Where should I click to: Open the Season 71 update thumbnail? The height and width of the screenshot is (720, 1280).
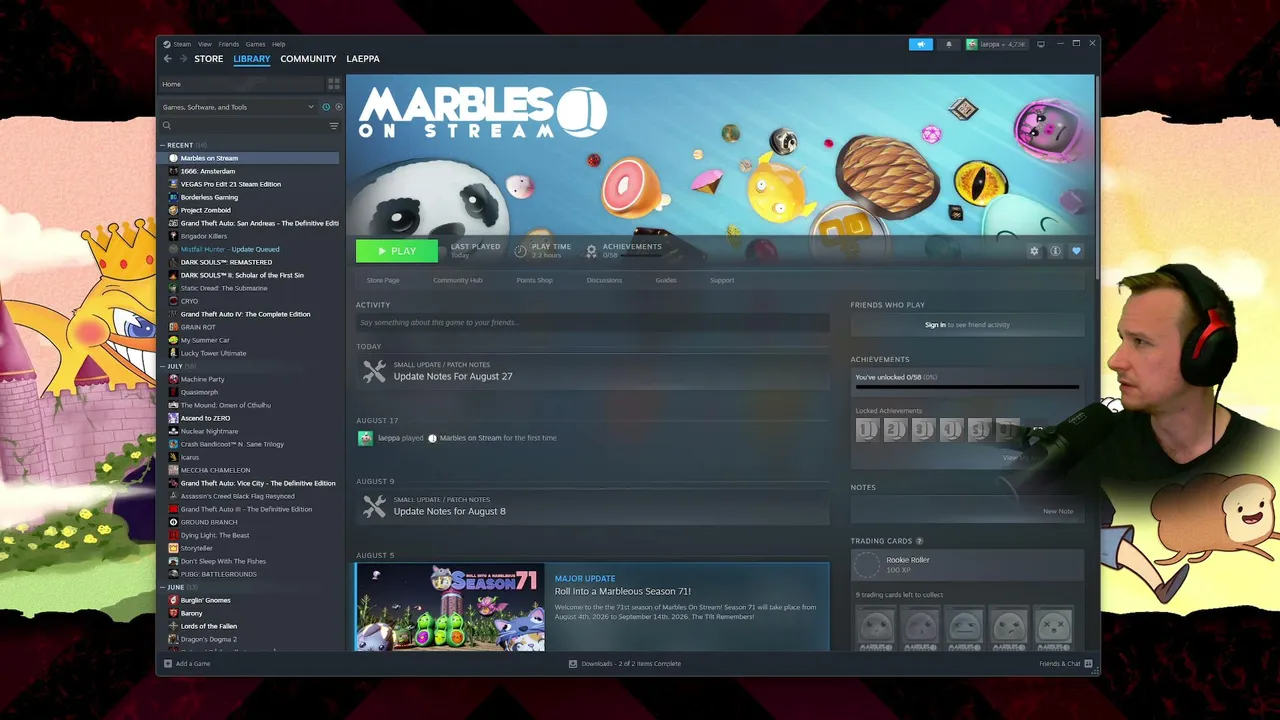[449, 608]
